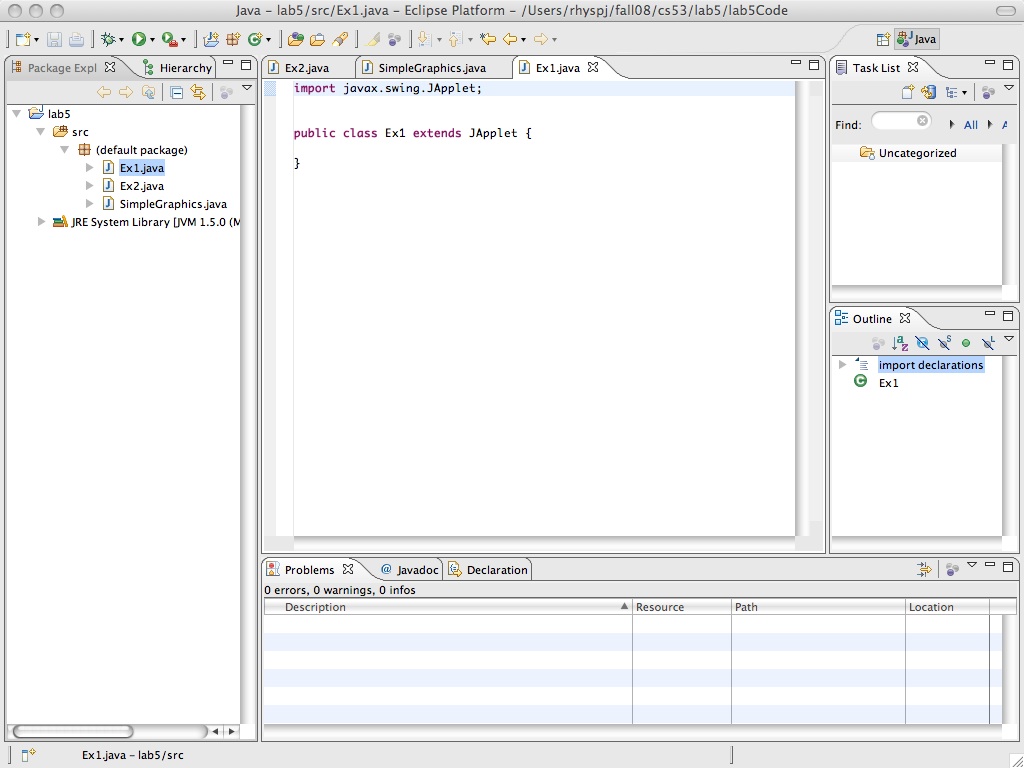Click the Print icon in toolbar
This screenshot has width=1024, height=768.
pos(76,39)
